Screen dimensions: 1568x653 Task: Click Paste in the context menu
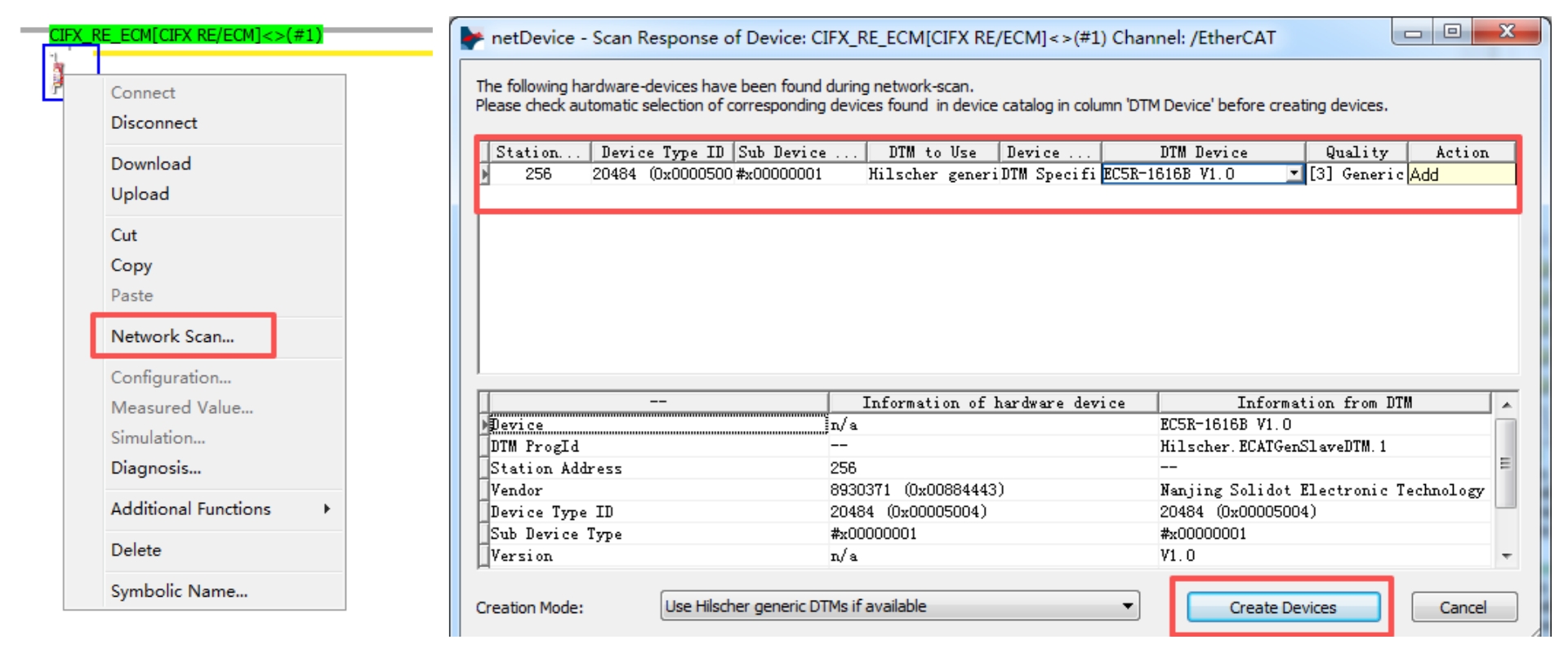[x=131, y=295]
